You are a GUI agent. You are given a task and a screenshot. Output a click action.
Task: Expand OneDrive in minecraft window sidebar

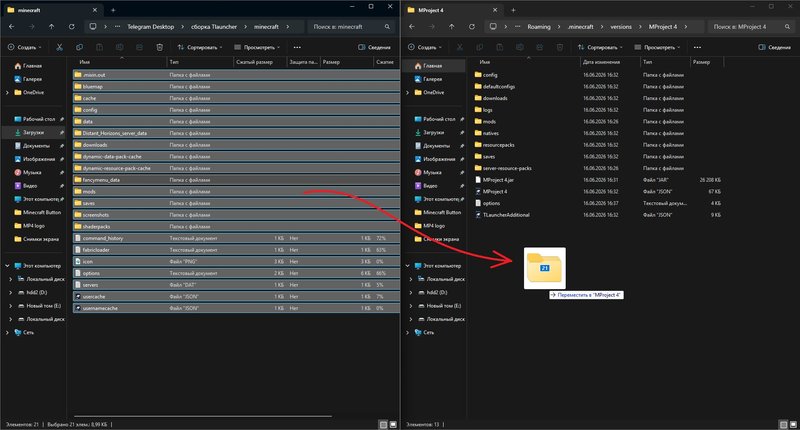pos(7,92)
